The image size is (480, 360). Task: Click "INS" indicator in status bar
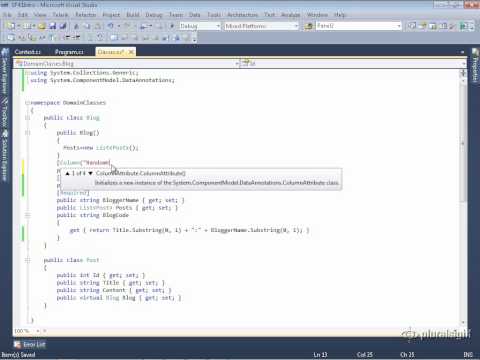tap(468, 355)
